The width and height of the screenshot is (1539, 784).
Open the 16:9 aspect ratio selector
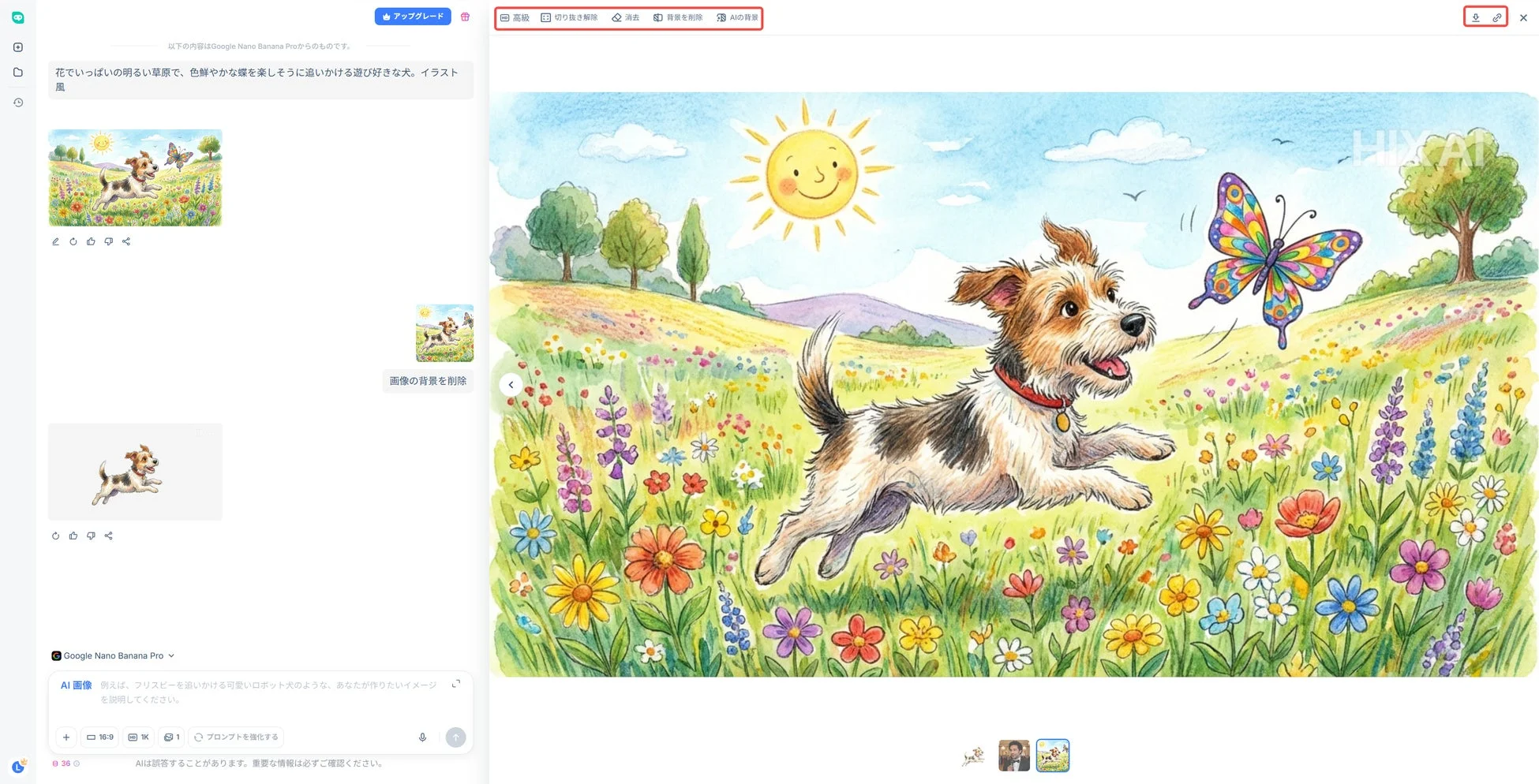99,737
